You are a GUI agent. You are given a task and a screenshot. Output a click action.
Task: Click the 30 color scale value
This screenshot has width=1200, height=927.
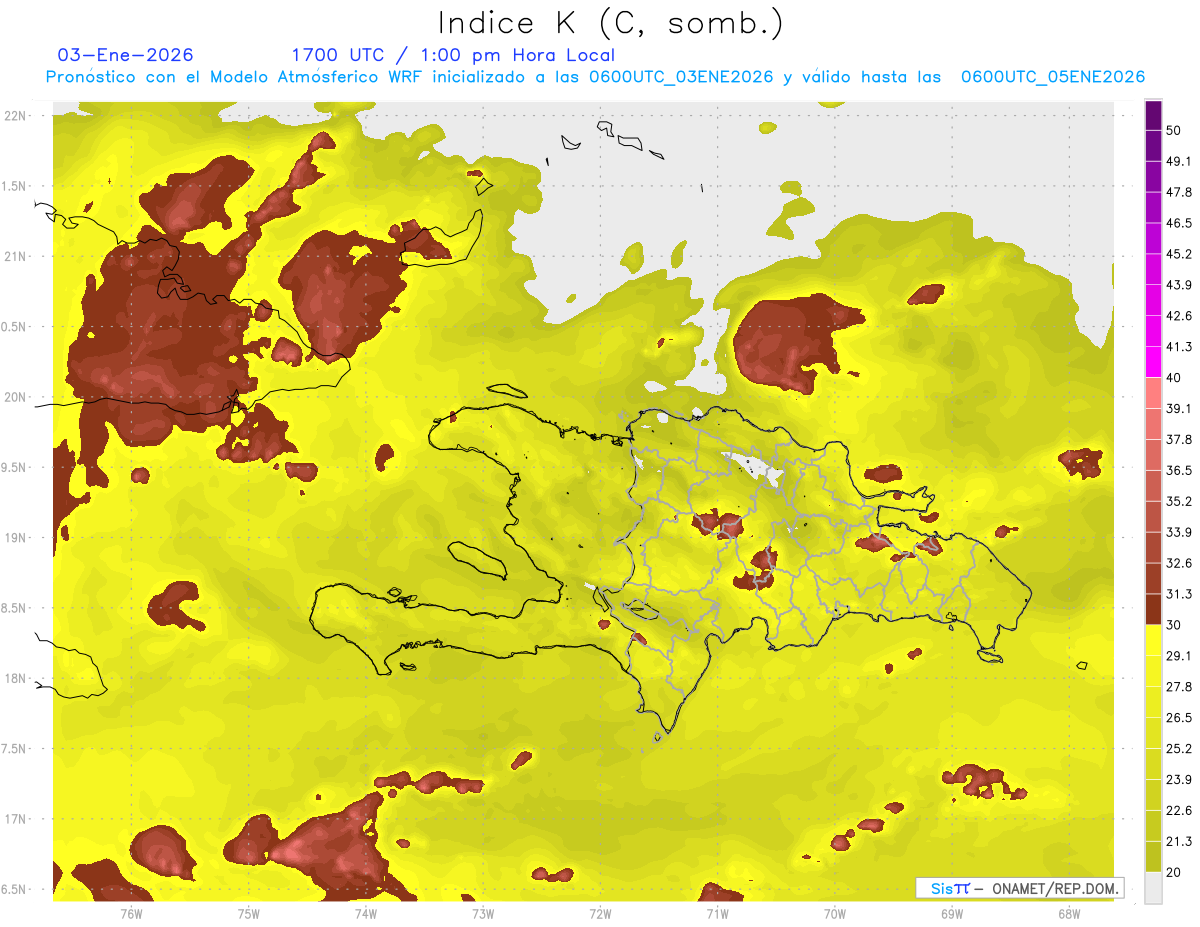[x=1174, y=625]
